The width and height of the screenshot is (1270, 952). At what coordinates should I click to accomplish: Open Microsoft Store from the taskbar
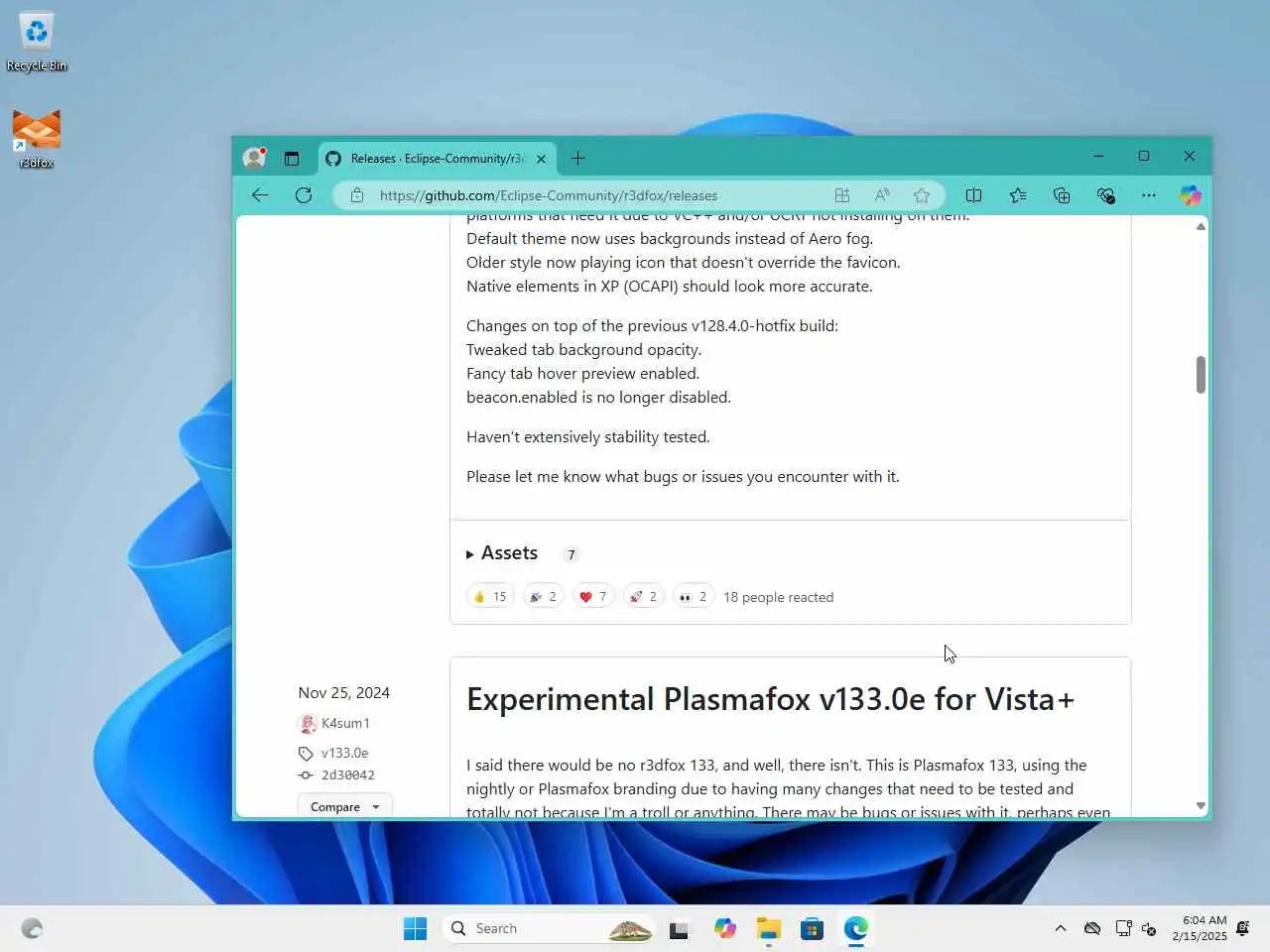point(813,928)
